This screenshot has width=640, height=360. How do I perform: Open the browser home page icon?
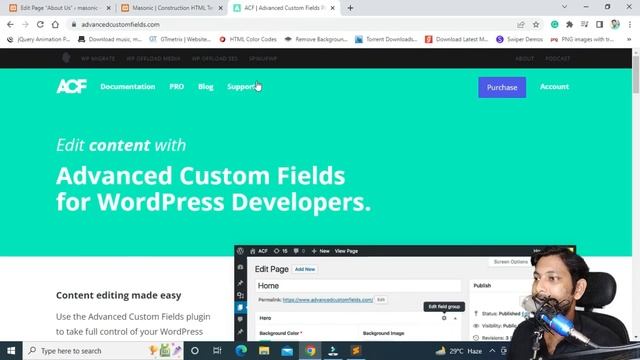[55, 24]
